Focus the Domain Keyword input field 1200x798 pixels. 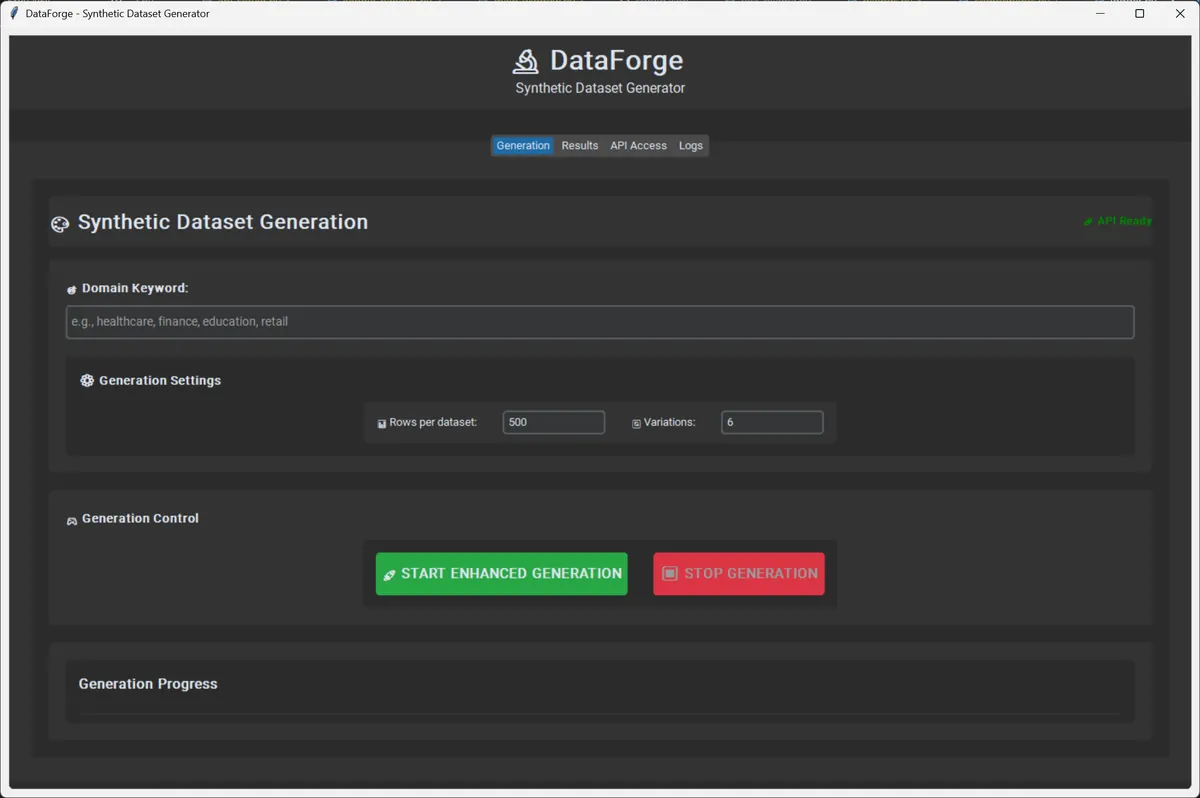pos(600,322)
